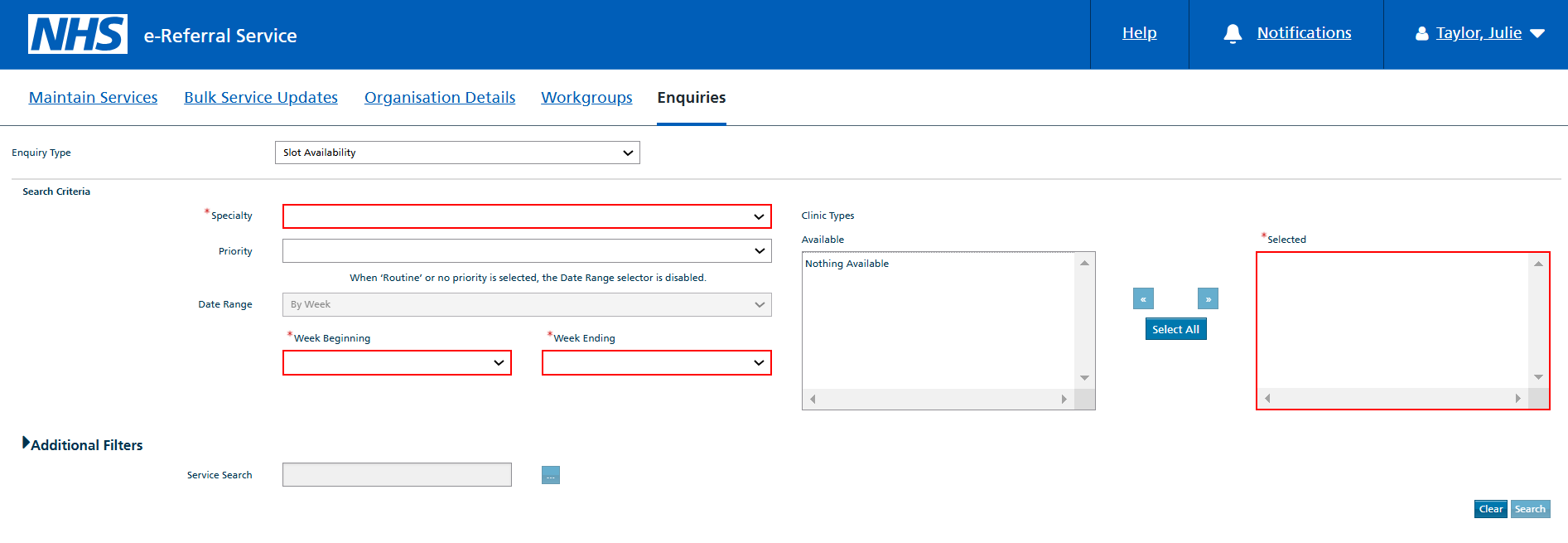Screen dimensions: 1568x543
Task: Open the Date Range By Week dropdown
Action: click(527, 304)
